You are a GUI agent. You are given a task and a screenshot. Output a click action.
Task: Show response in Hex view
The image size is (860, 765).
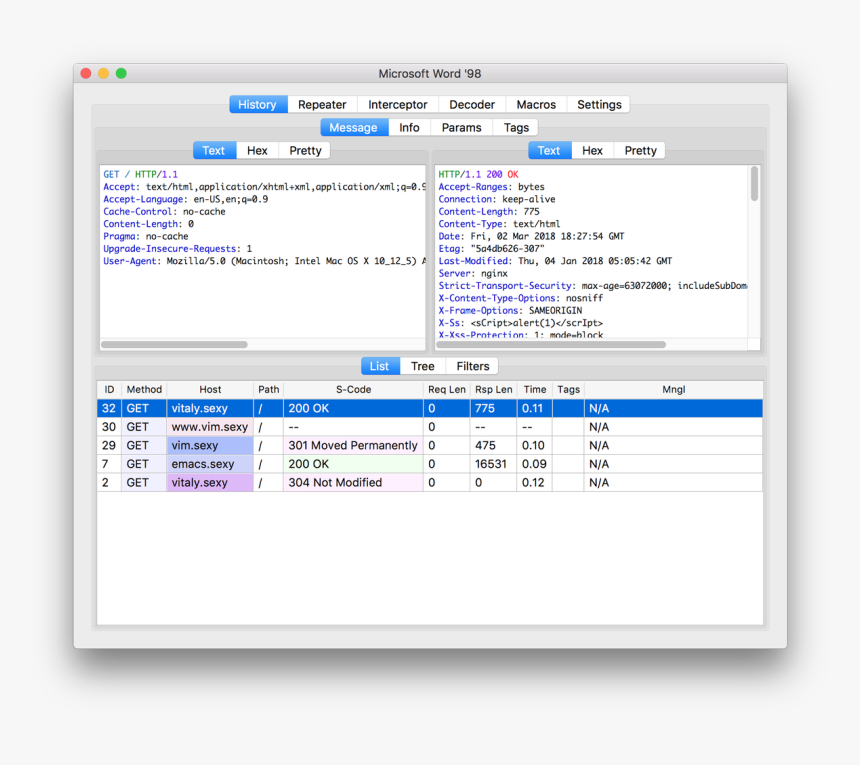tap(592, 150)
